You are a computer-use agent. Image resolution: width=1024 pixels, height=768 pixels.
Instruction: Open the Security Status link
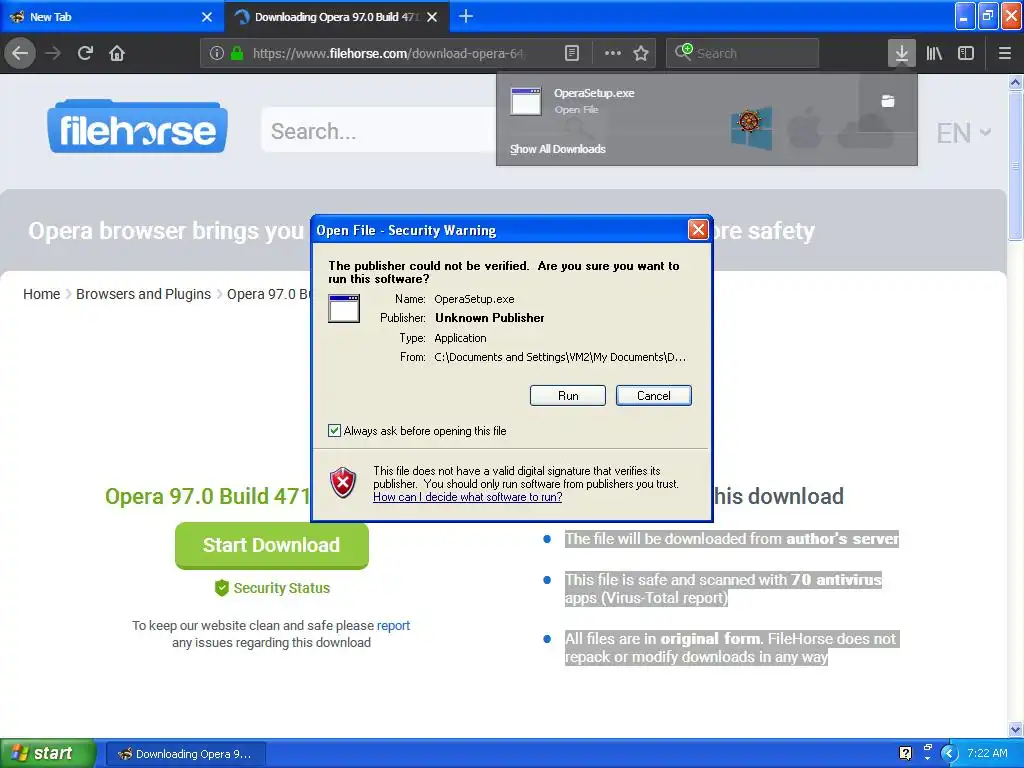coord(281,588)
